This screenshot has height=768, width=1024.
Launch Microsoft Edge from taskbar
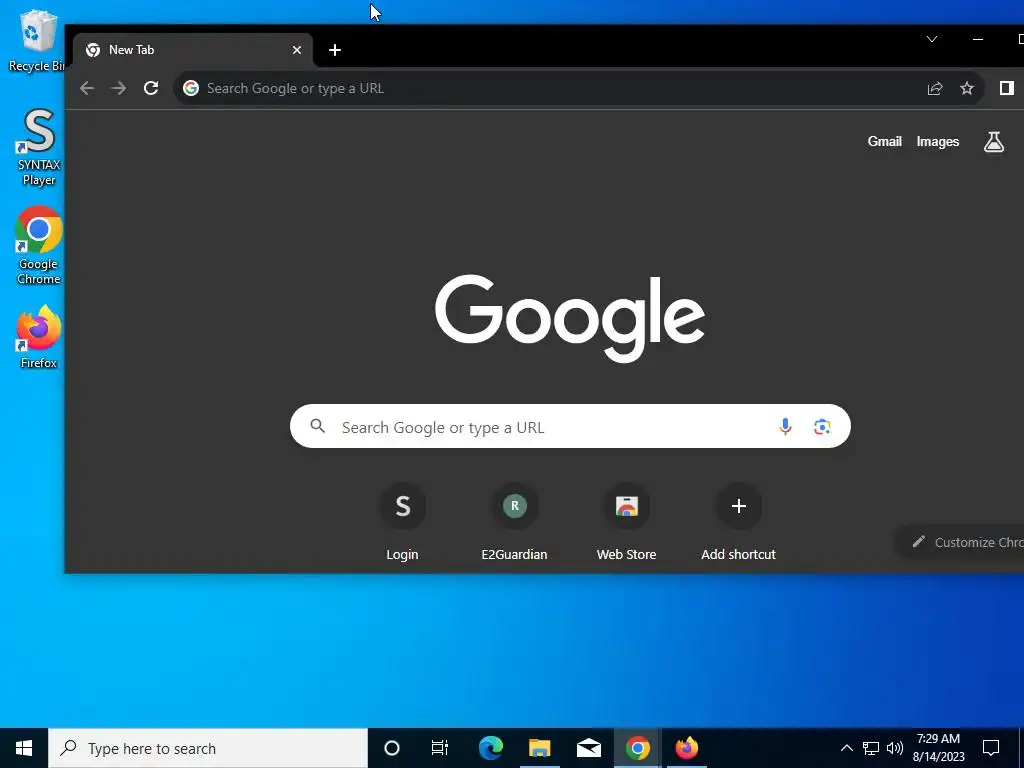(490, 748)
